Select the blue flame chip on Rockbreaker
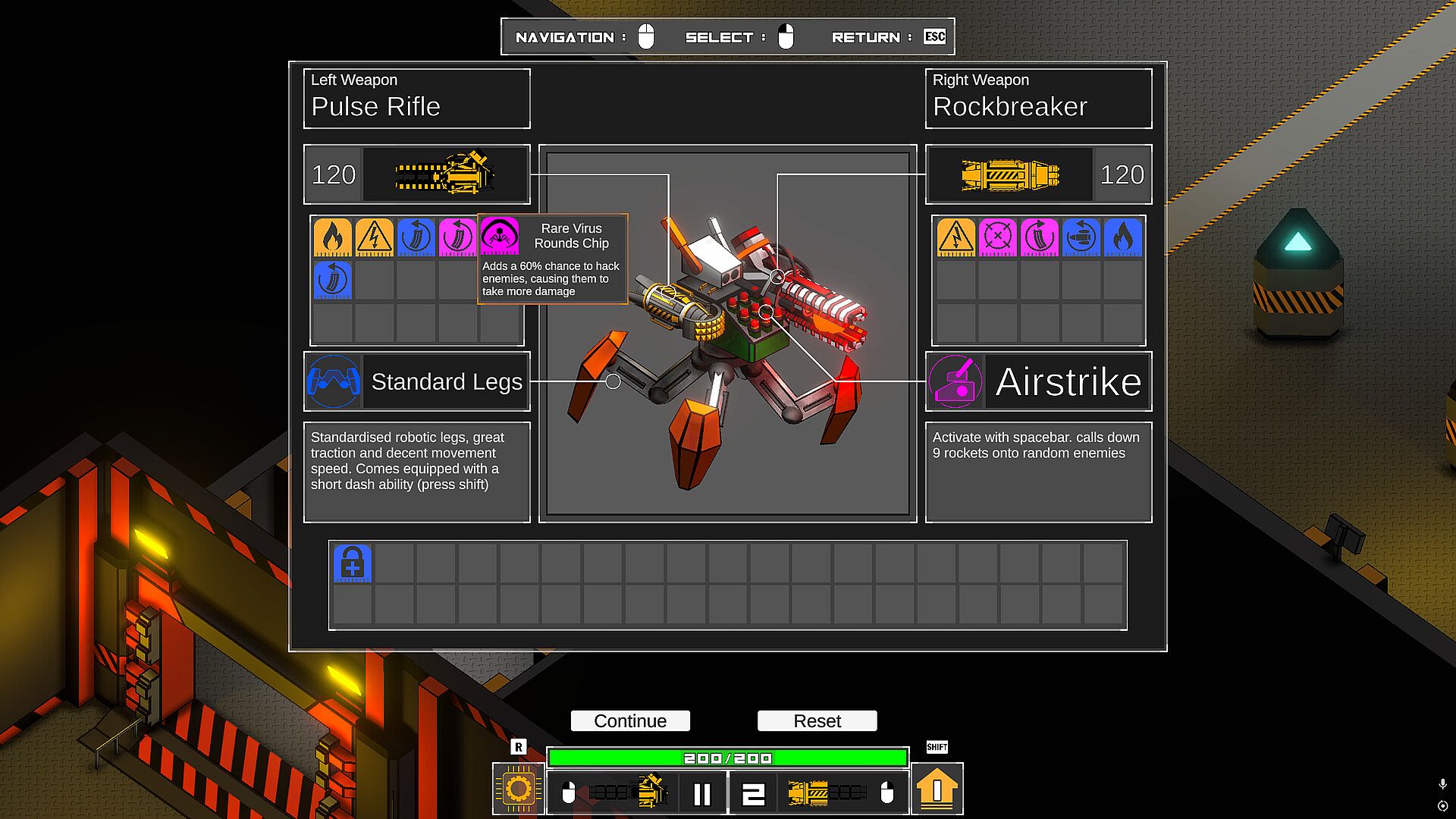The image size is (1456, 819). 1122,237
